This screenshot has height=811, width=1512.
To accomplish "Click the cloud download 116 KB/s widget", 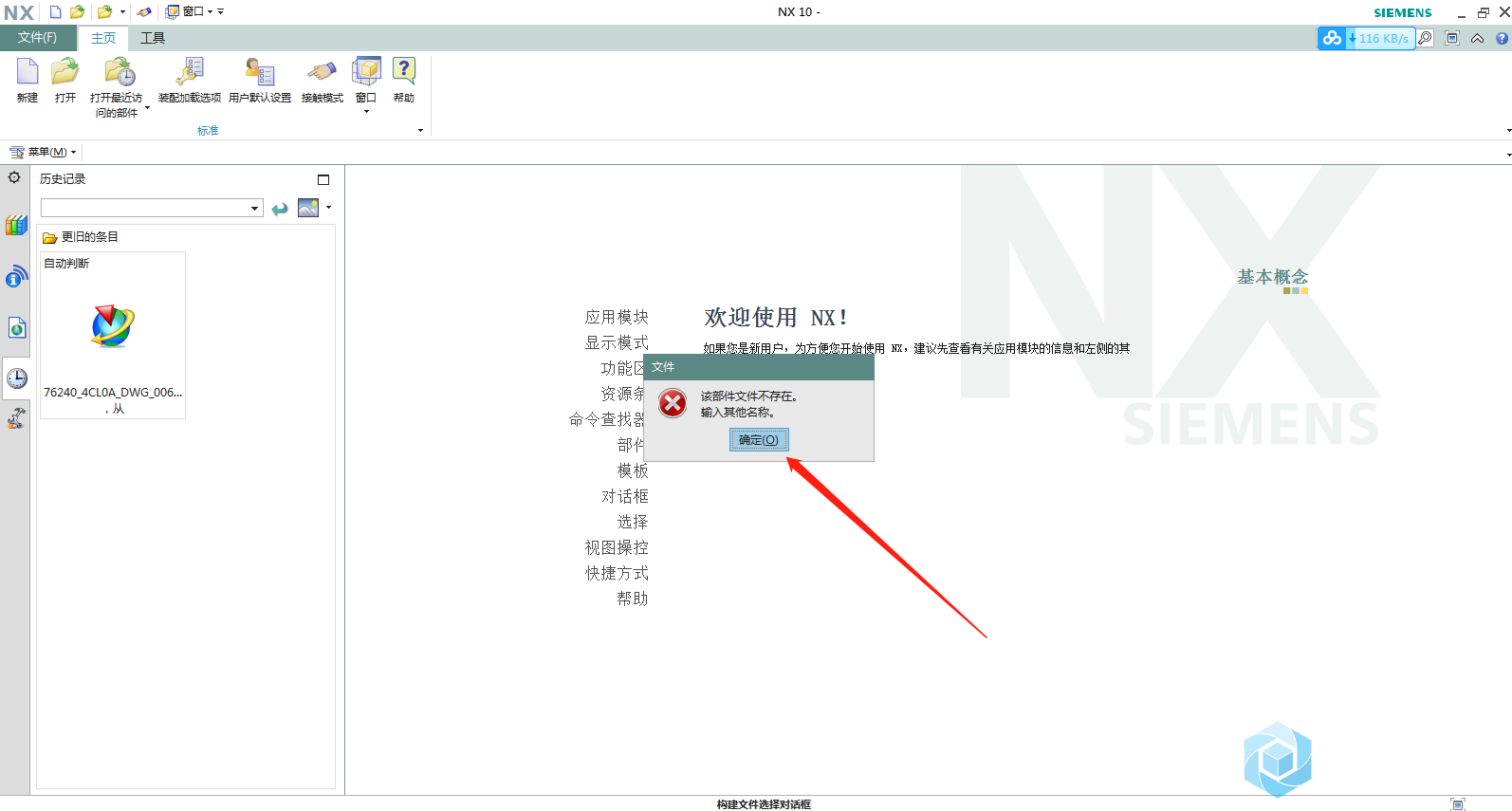I will coord(1366,38).
